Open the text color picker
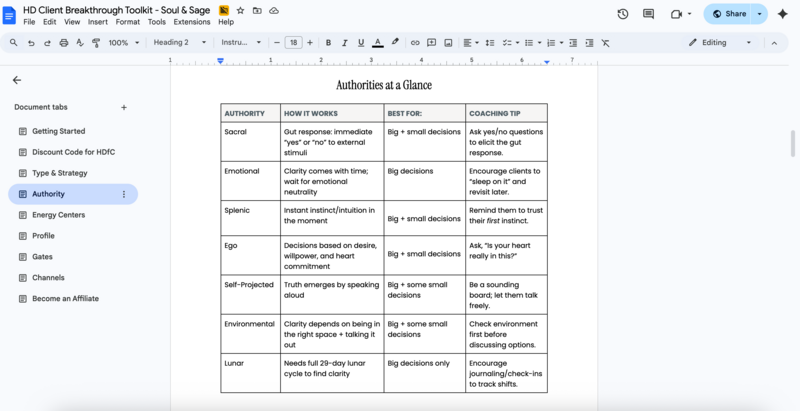800x411 pixels. [x=377, y=43]
